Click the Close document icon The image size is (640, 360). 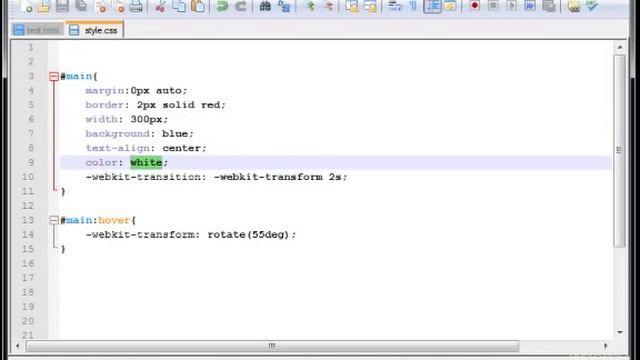100,6
